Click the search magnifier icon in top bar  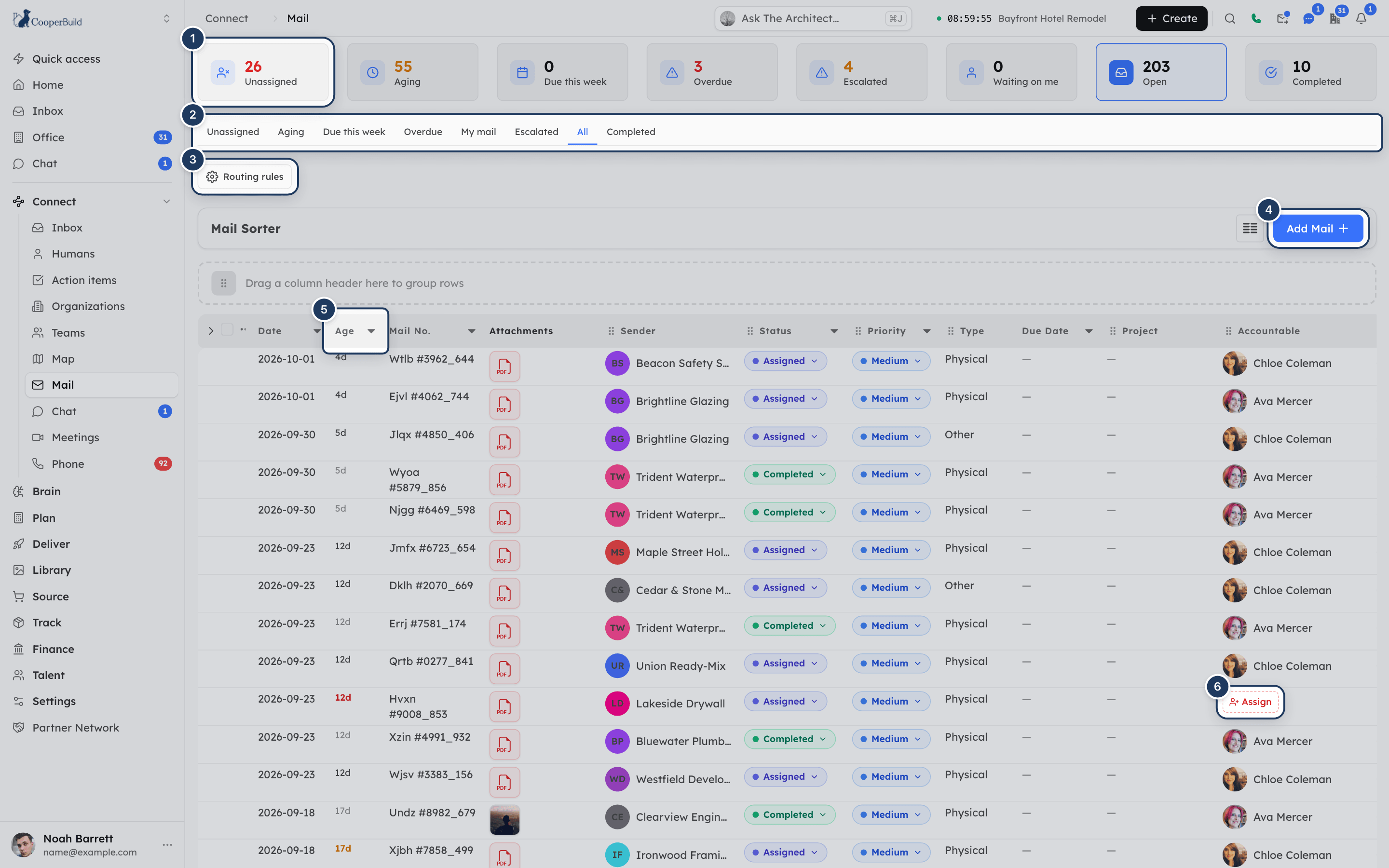coord(1229,18)
